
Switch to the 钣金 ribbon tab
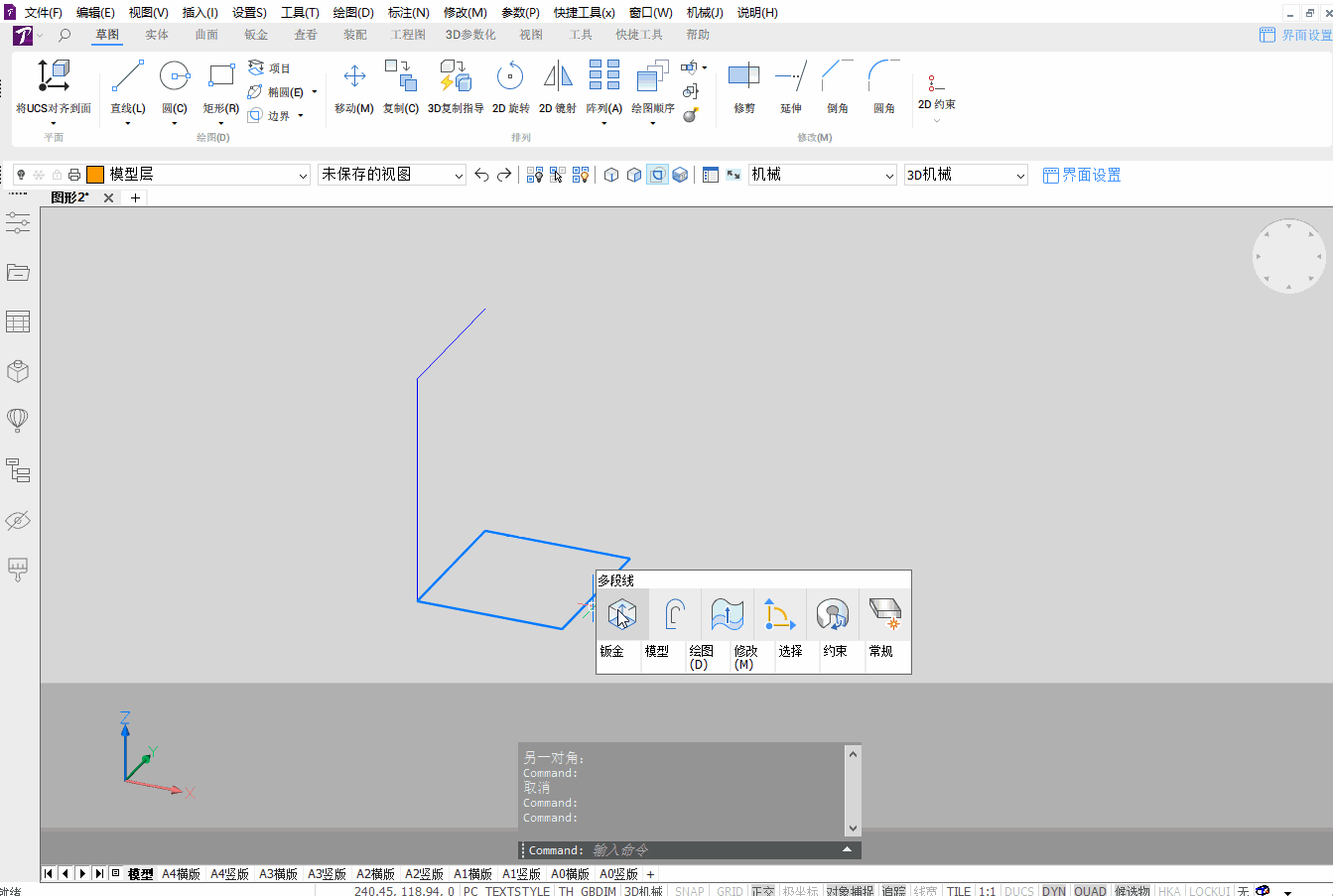click(256, 35)
